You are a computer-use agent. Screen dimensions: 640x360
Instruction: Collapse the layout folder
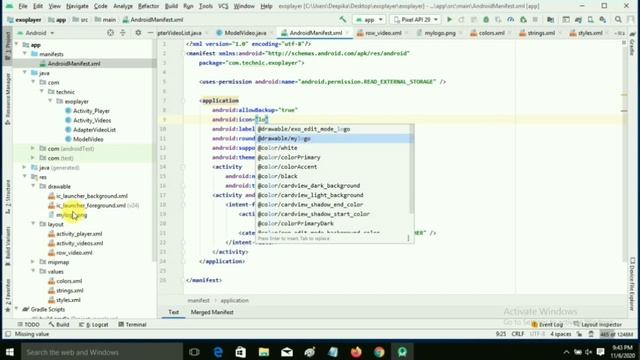(x=33, y=224)
